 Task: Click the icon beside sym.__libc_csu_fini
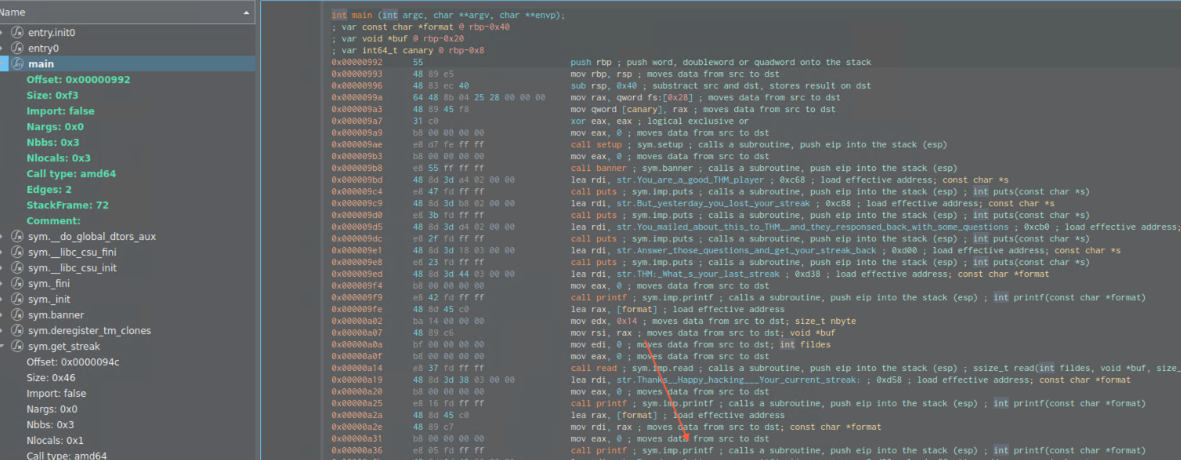(17, 252)
